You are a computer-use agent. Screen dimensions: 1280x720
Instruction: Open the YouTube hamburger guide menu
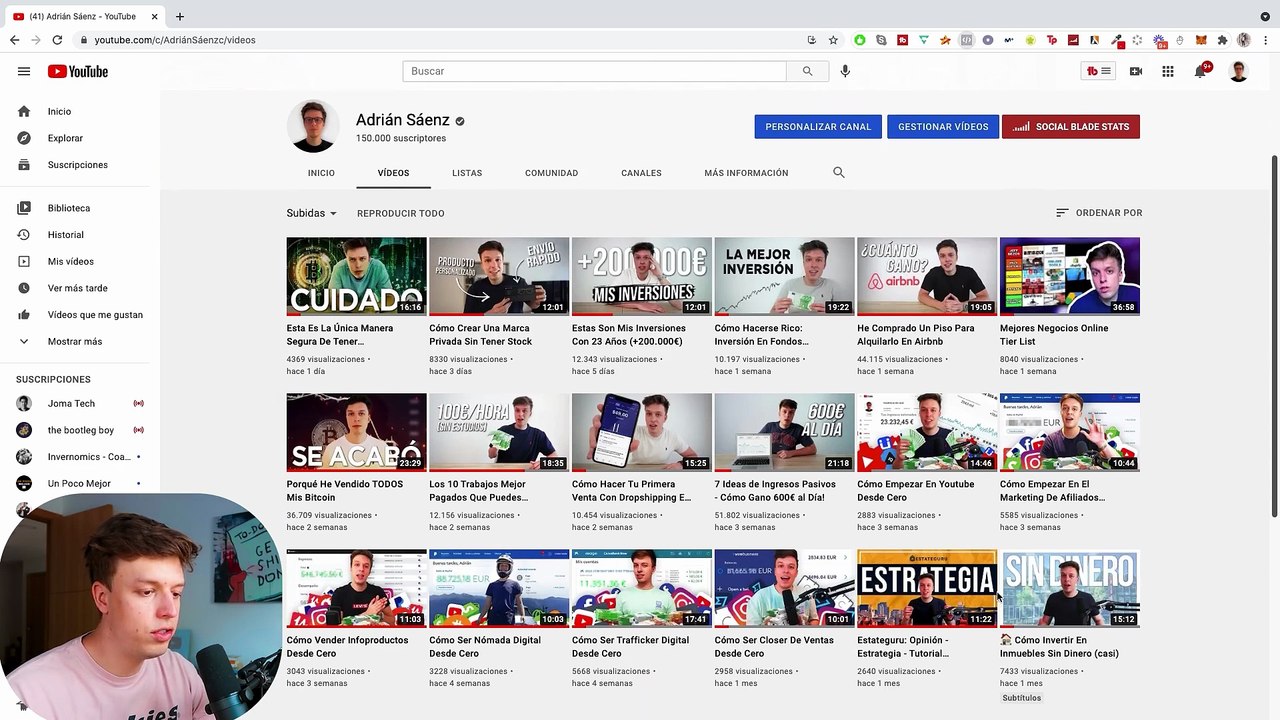[24, 71]
